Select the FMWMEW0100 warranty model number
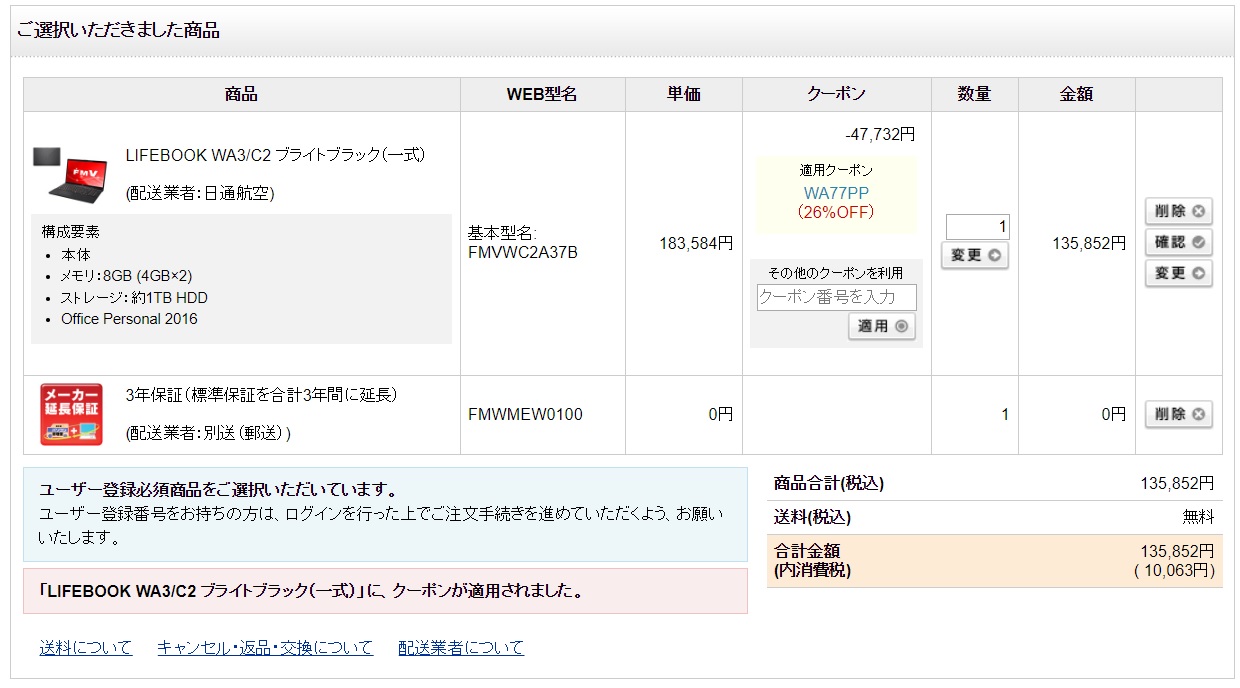Image resolution: width=1240 pixels, height=688 pixels. pos(525,414)
